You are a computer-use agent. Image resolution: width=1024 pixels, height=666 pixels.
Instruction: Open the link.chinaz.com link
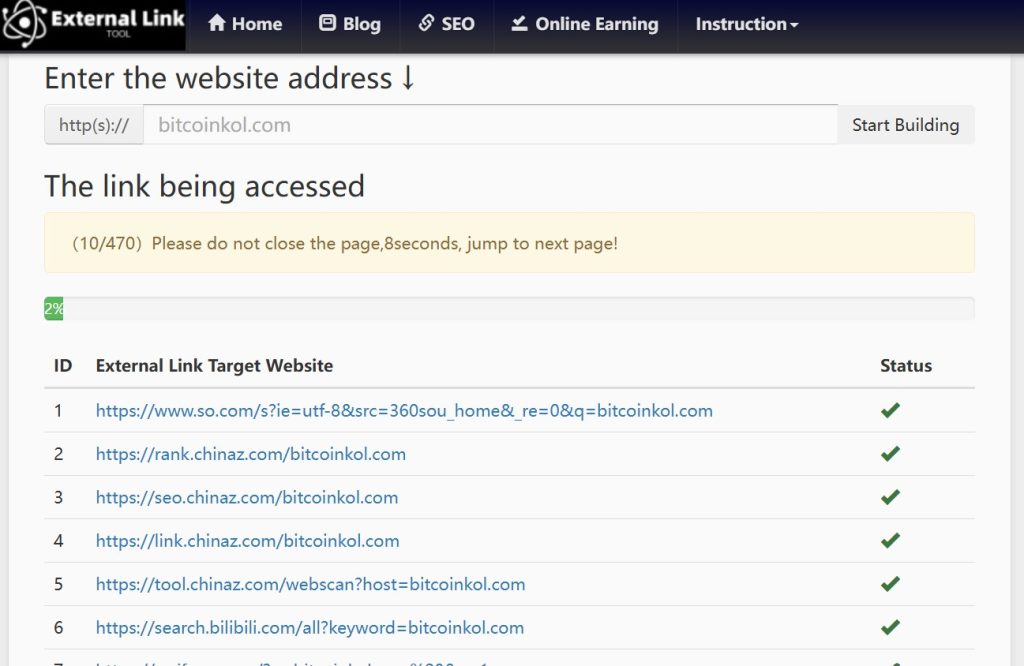coord(248,541)
